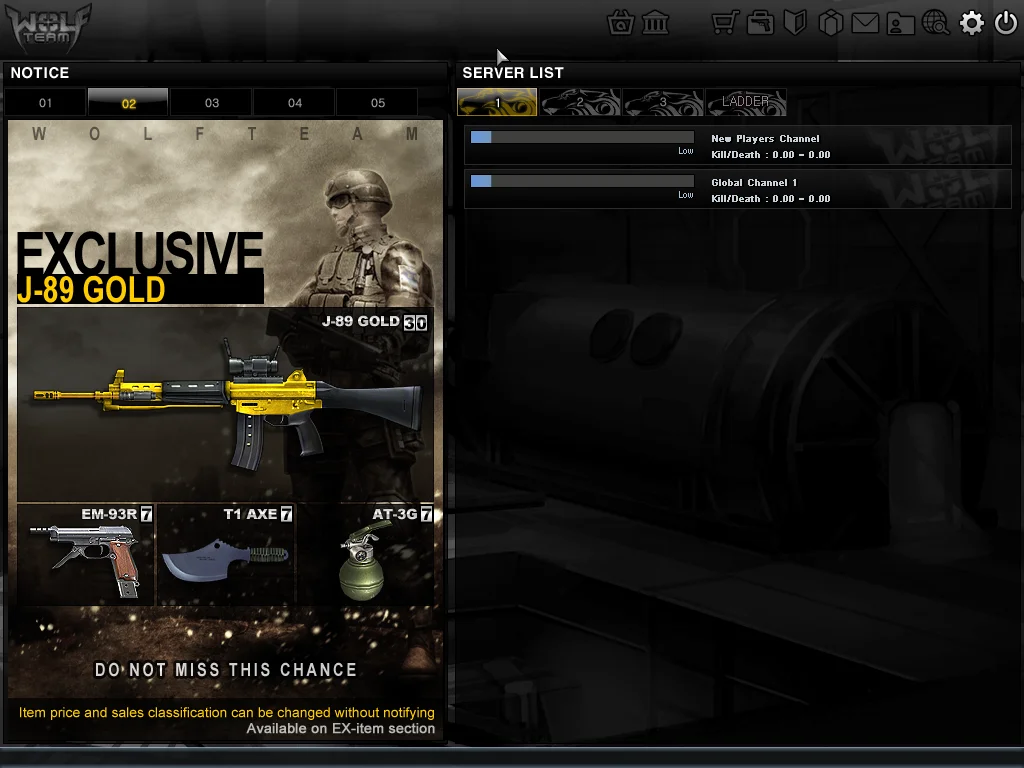Click the power exit icon
Viewport: 1024px width, 768px height.
point(1006,24)
